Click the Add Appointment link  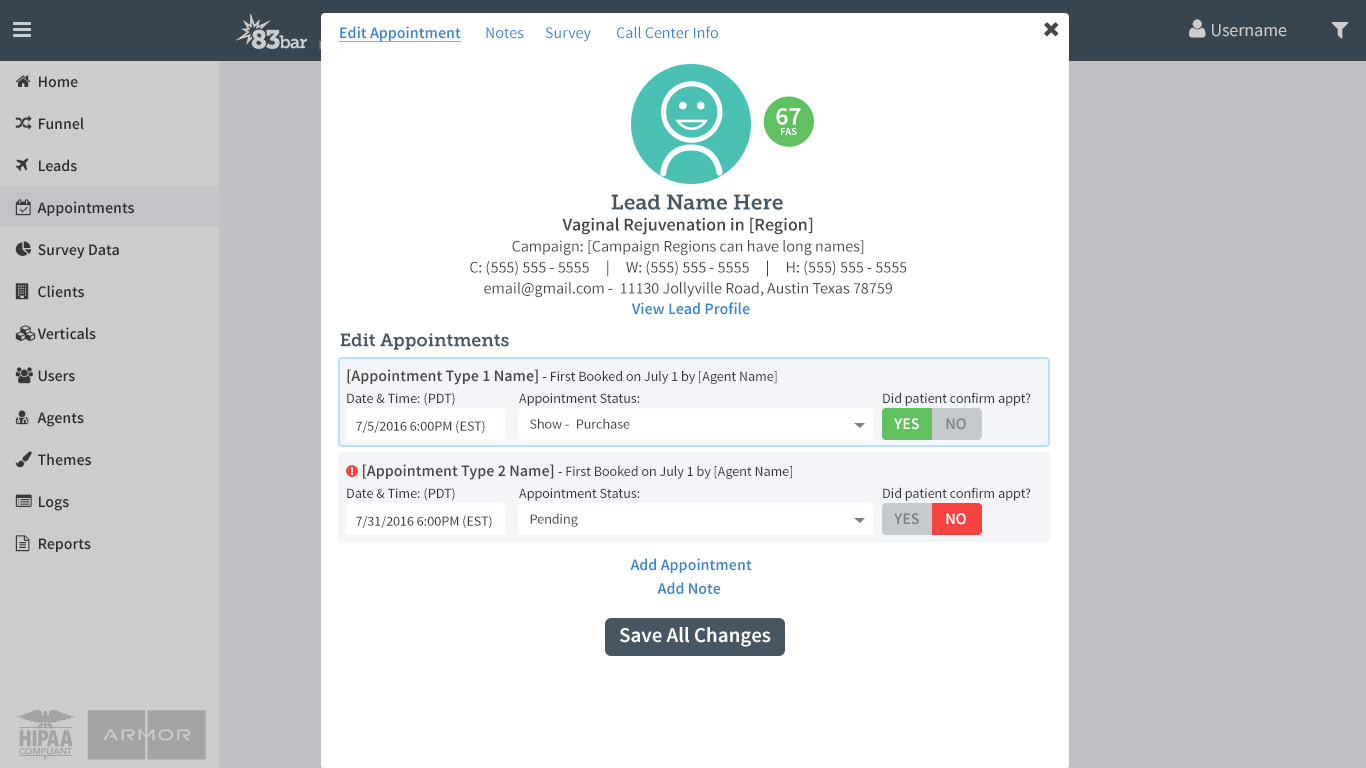pos(691,565)
